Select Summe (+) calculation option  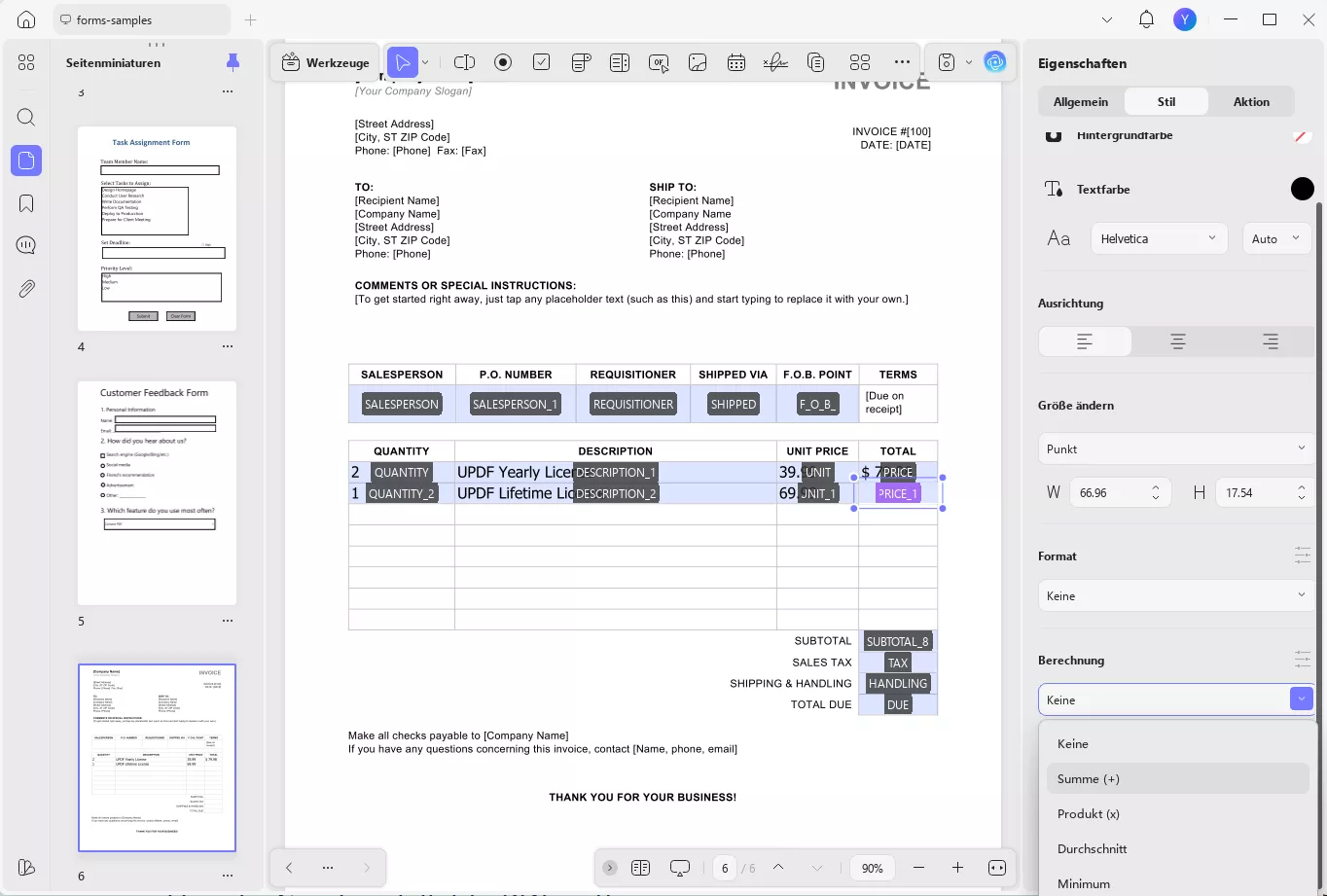point(1177,778)
